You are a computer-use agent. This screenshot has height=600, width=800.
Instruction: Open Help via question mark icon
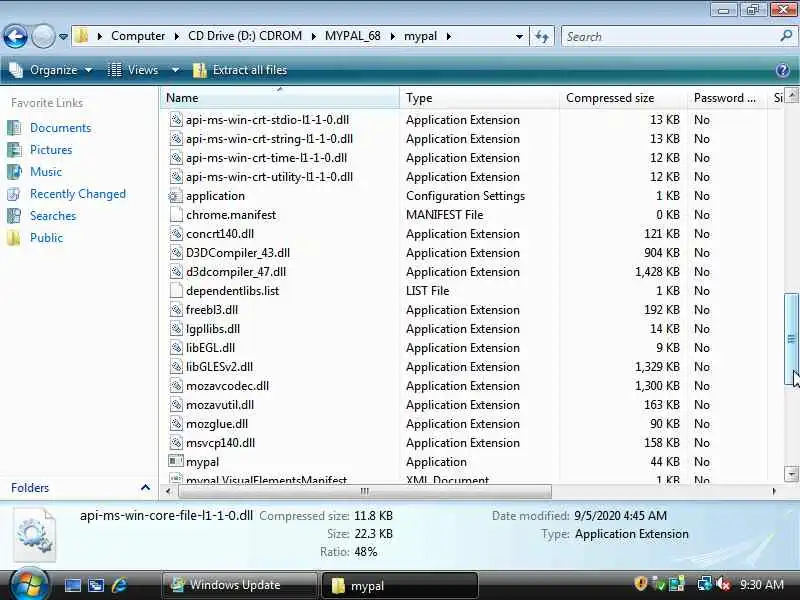tap(783, 70)
